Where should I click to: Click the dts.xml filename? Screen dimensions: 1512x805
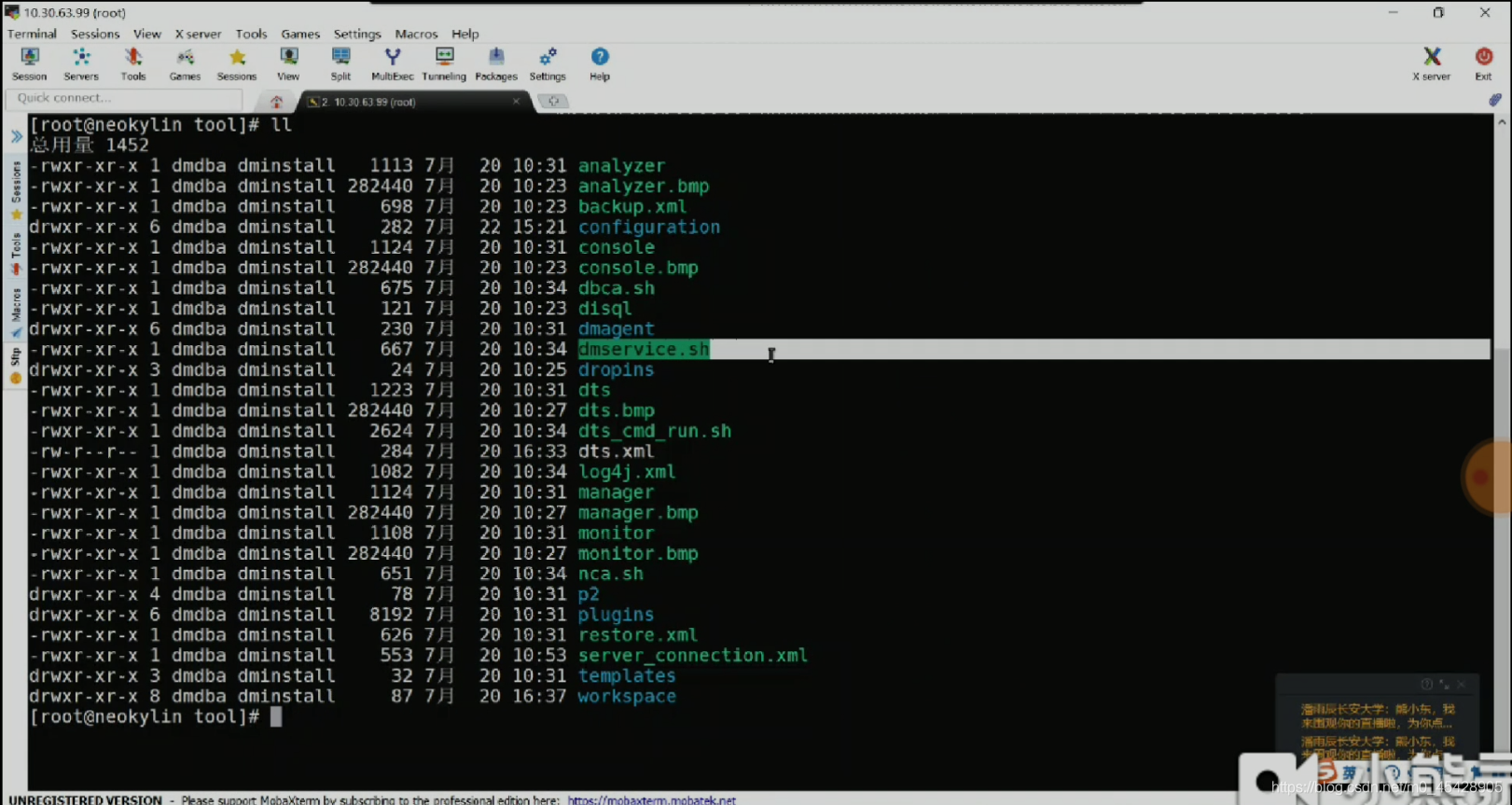pos(616,451)
